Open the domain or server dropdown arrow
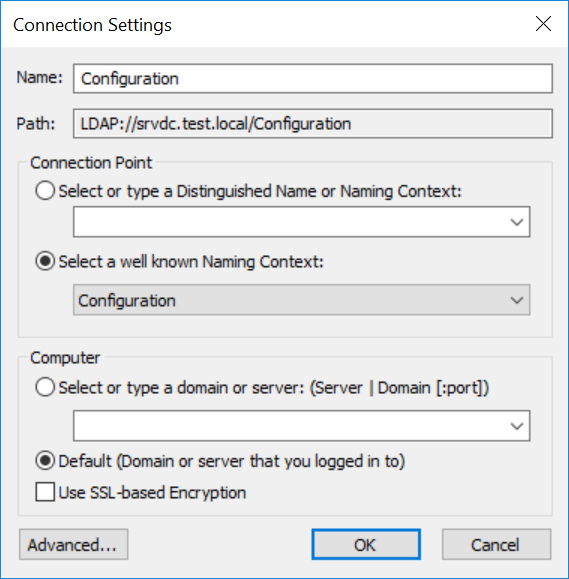569x579 pixels. (x=517, y=426)
